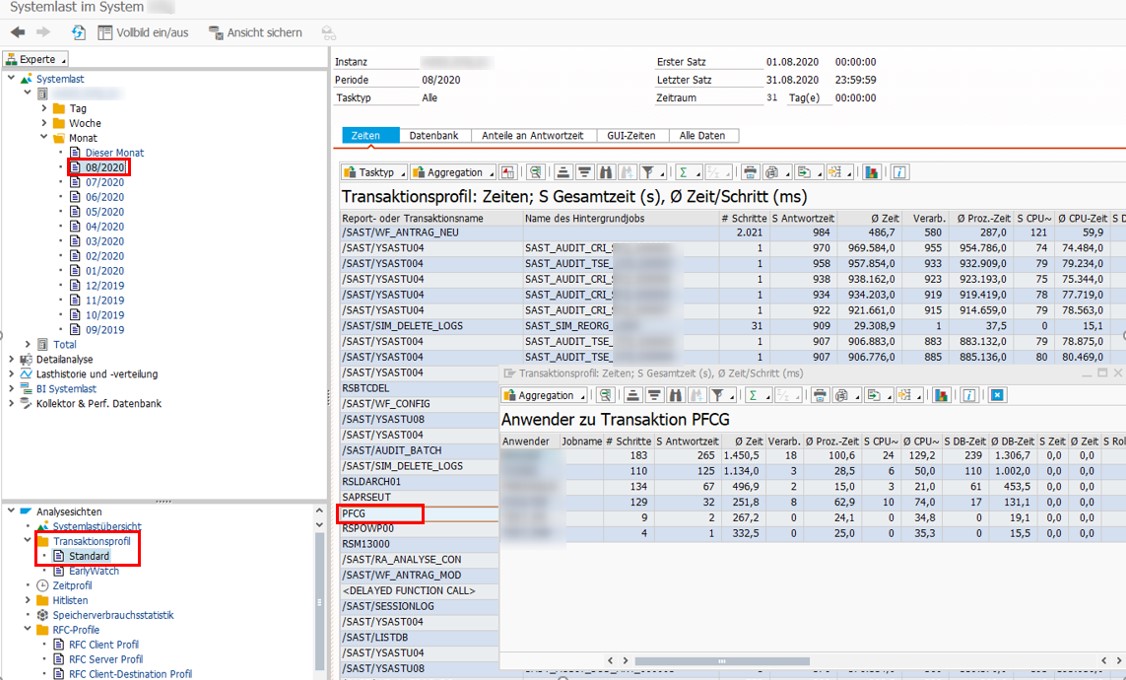Screen dimensions: 1126x680
Task: Click the export icon in the toolbar
Action: [x=806, y=172]
